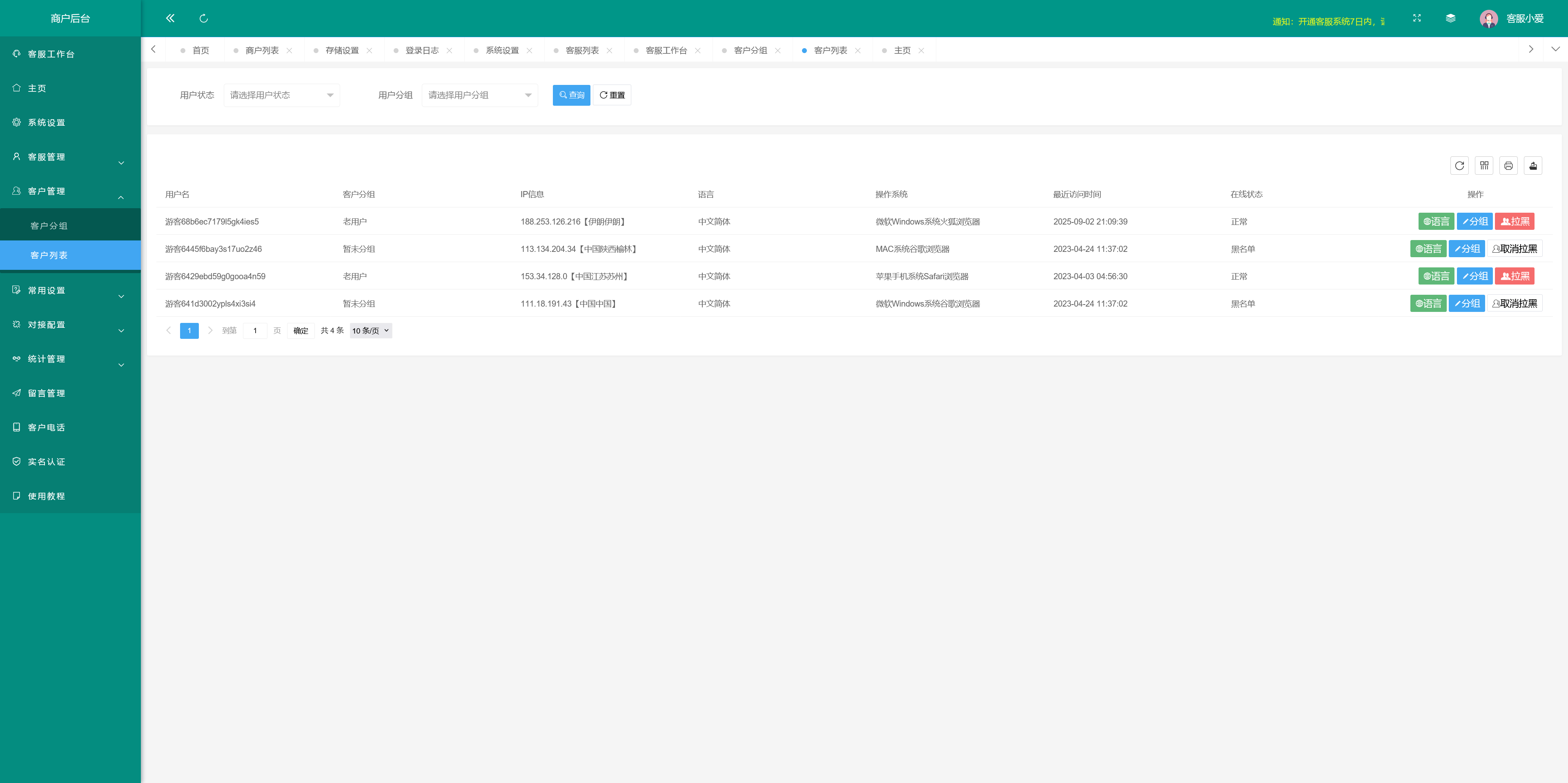
Task: Click the collapse sidebar double-arrow icon
Action: [170, 18]
